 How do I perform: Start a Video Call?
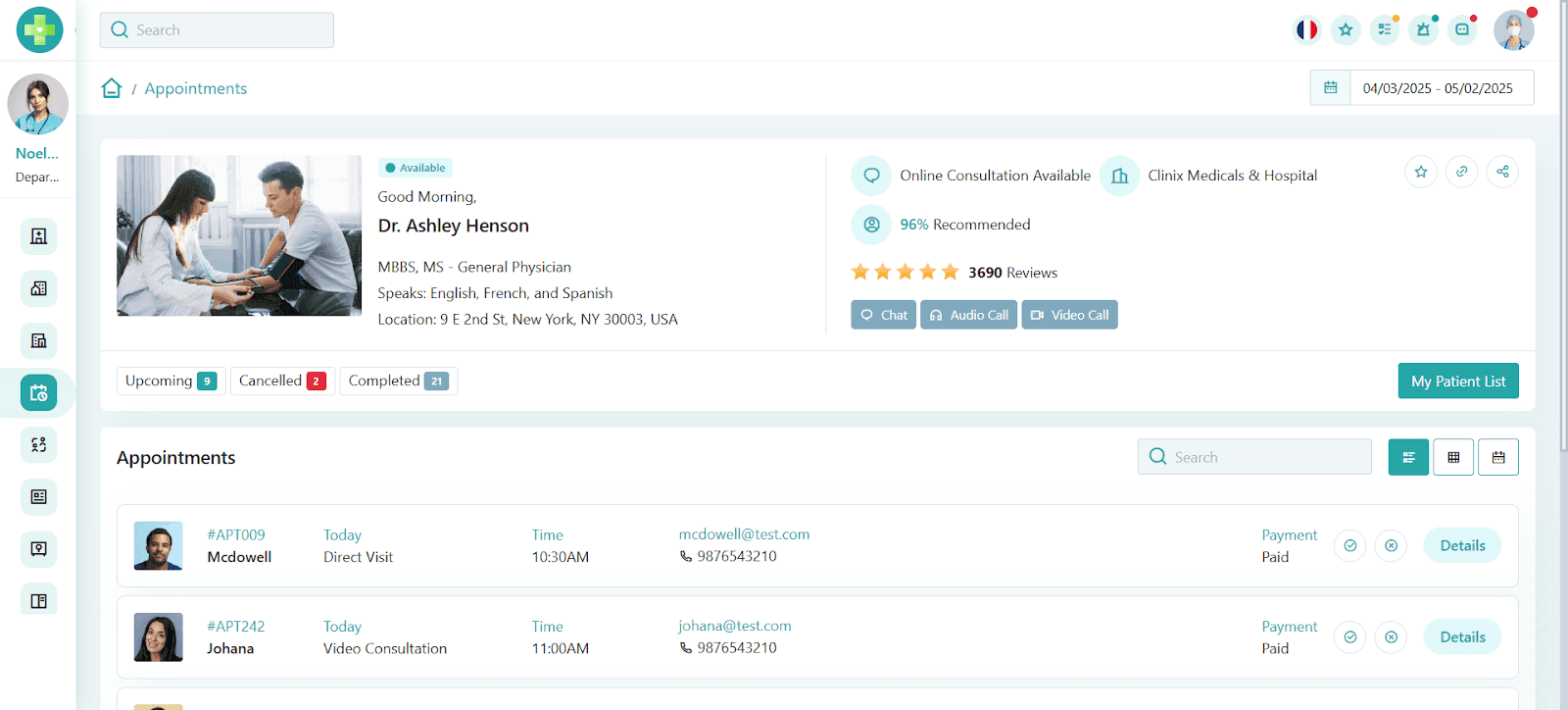tap(1070, 315)
